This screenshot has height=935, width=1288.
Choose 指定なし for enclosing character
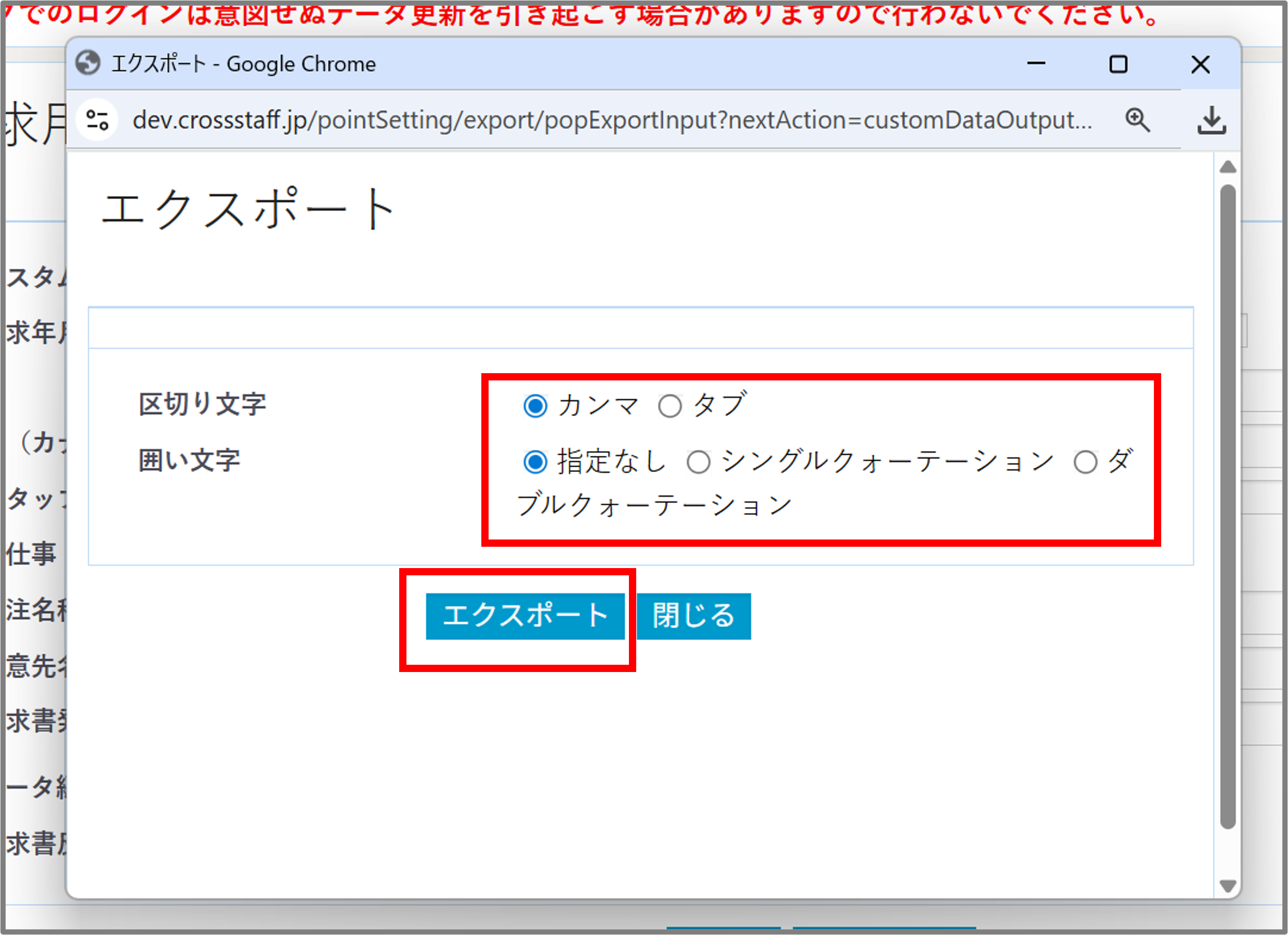[x=535, y=462]
